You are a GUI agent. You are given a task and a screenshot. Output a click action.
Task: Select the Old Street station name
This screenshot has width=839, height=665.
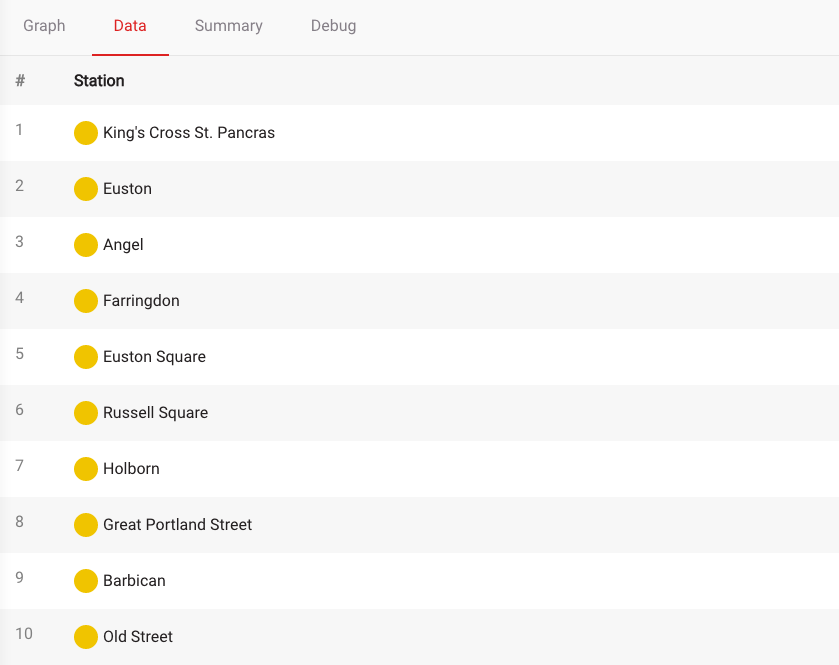(x=138, y=637)
